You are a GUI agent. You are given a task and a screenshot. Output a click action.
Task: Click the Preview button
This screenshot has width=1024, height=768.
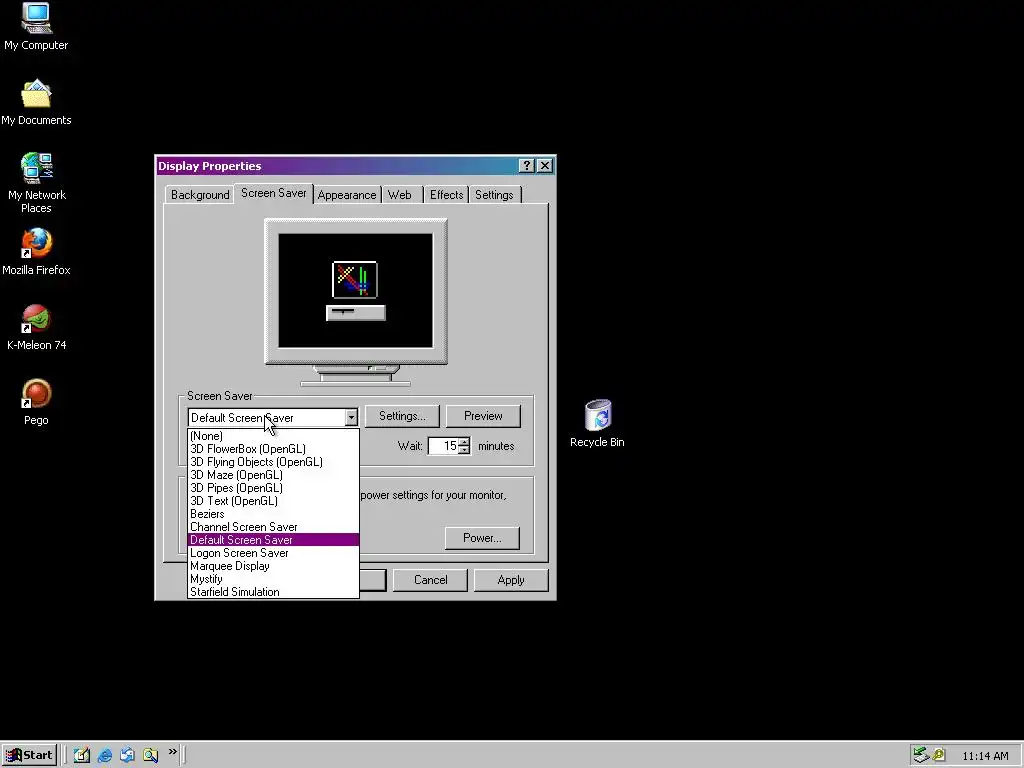point(483,416)
